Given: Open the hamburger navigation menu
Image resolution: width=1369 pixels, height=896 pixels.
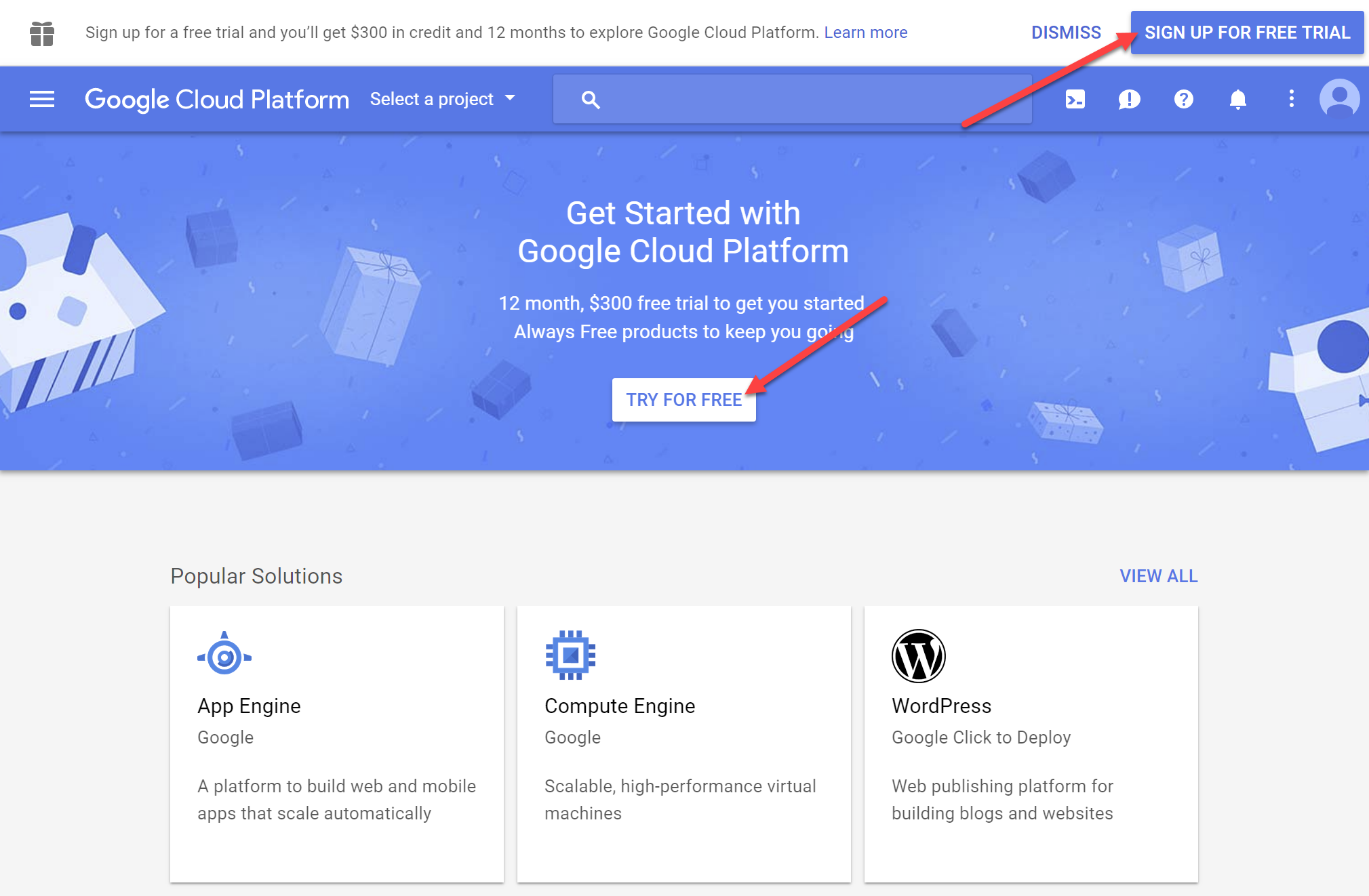Looking at the screenshot, I should coord(42,100).
